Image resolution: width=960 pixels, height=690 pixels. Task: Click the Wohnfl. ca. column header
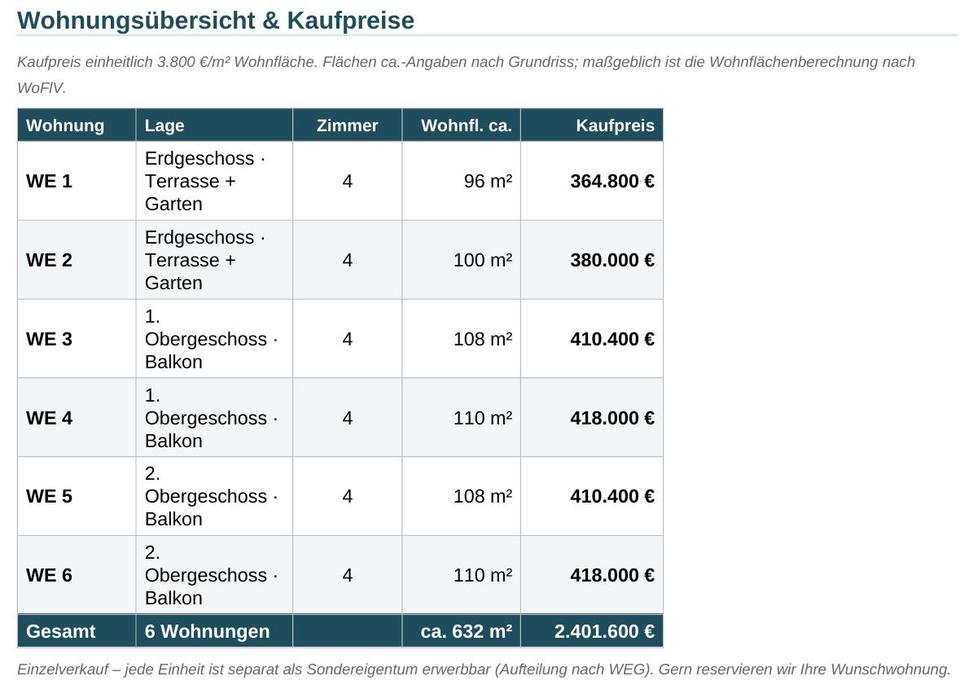point(462,126)
